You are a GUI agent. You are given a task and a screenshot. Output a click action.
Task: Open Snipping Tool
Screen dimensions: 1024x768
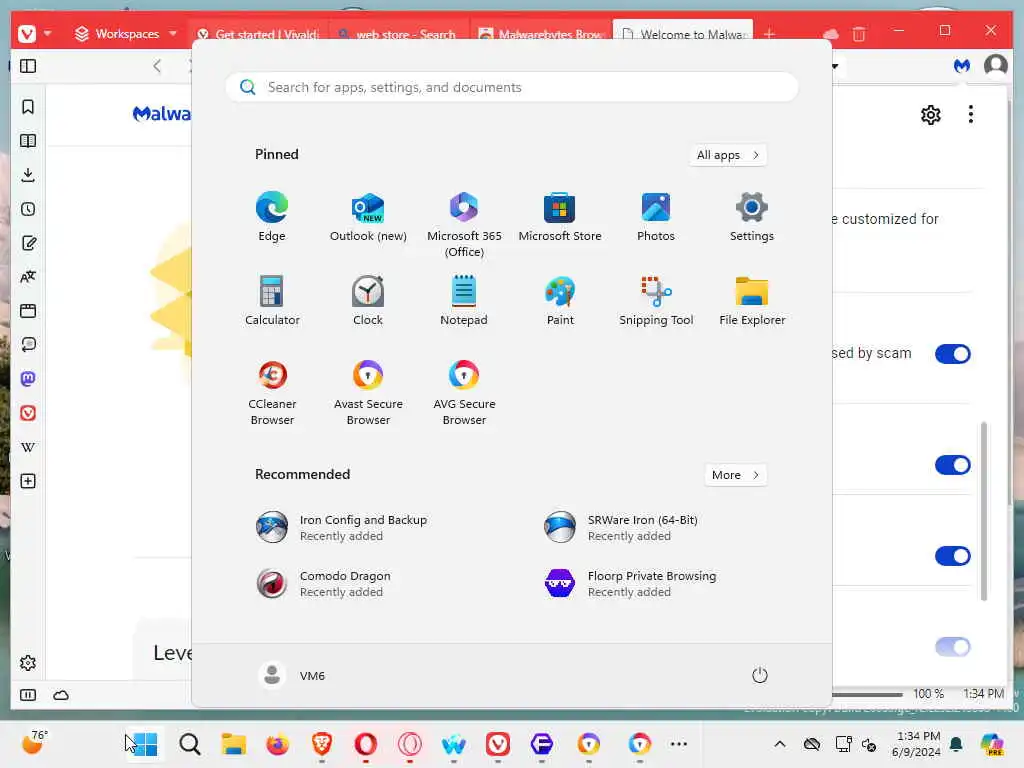(x=656, y=301)
